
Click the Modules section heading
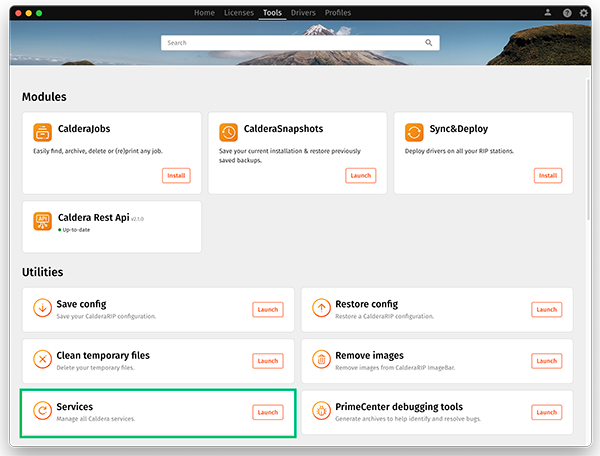click(44, 97)
